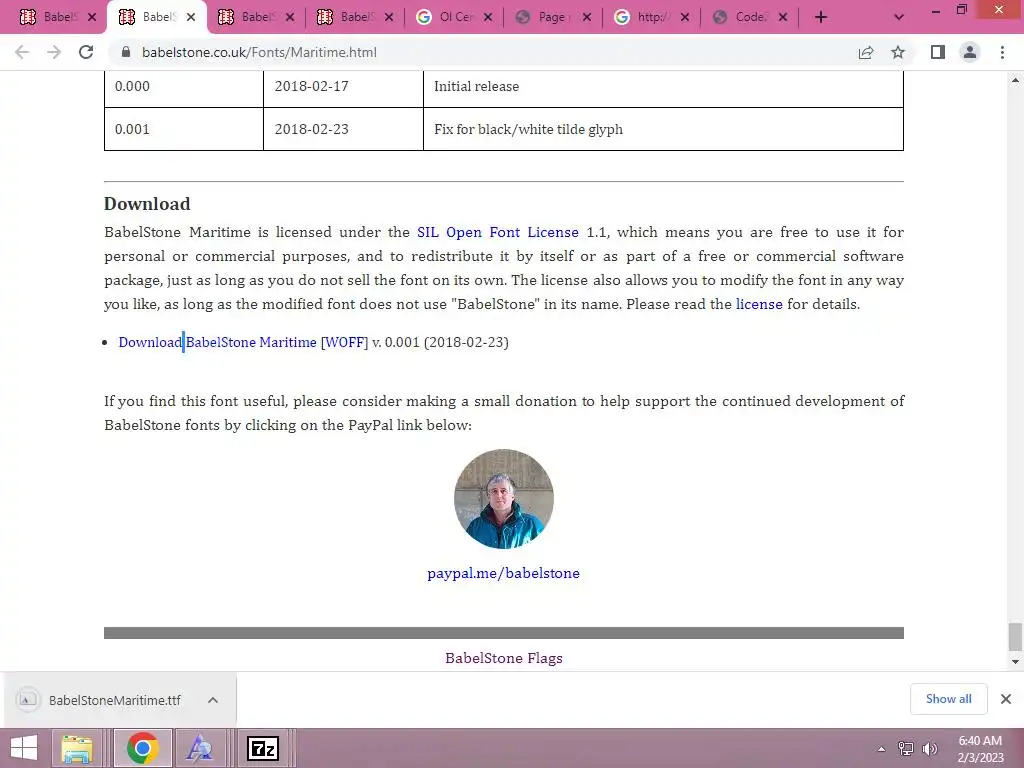
Task: Click Show all downloads button
Action: click(948, 699)
